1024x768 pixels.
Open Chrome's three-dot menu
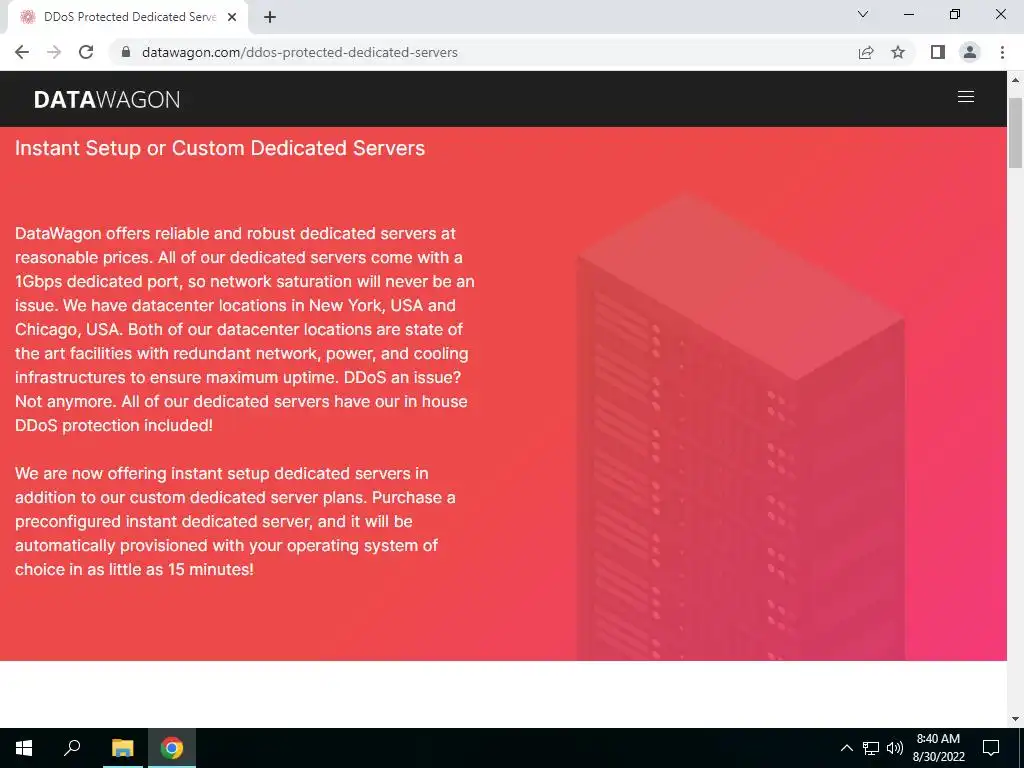tap(1002, 52)
